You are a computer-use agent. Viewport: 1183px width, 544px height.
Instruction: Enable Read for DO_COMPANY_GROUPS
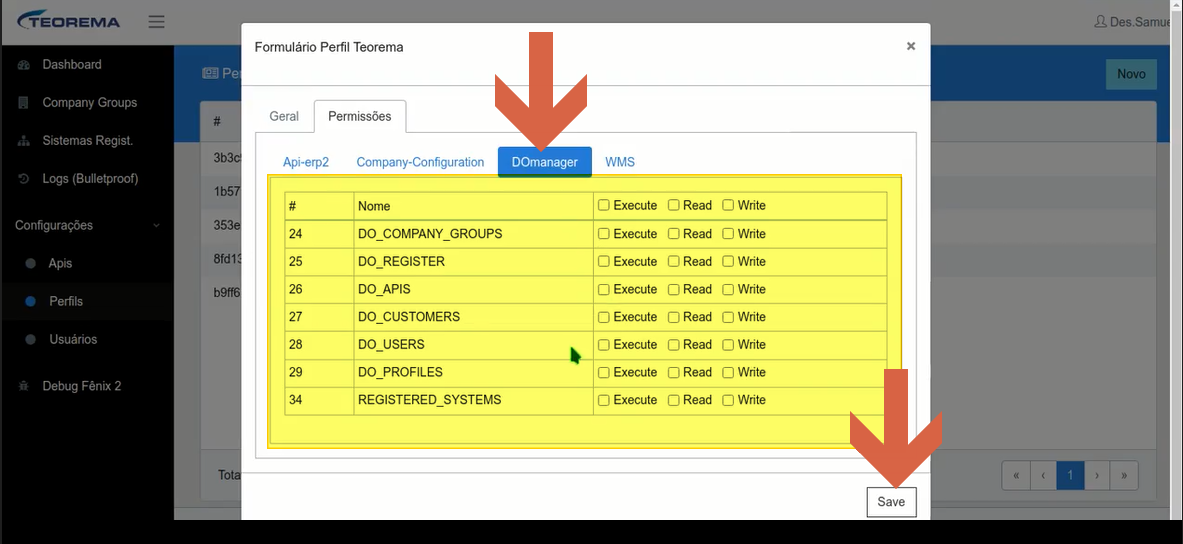pyautogui.click(x=673, y=234)
